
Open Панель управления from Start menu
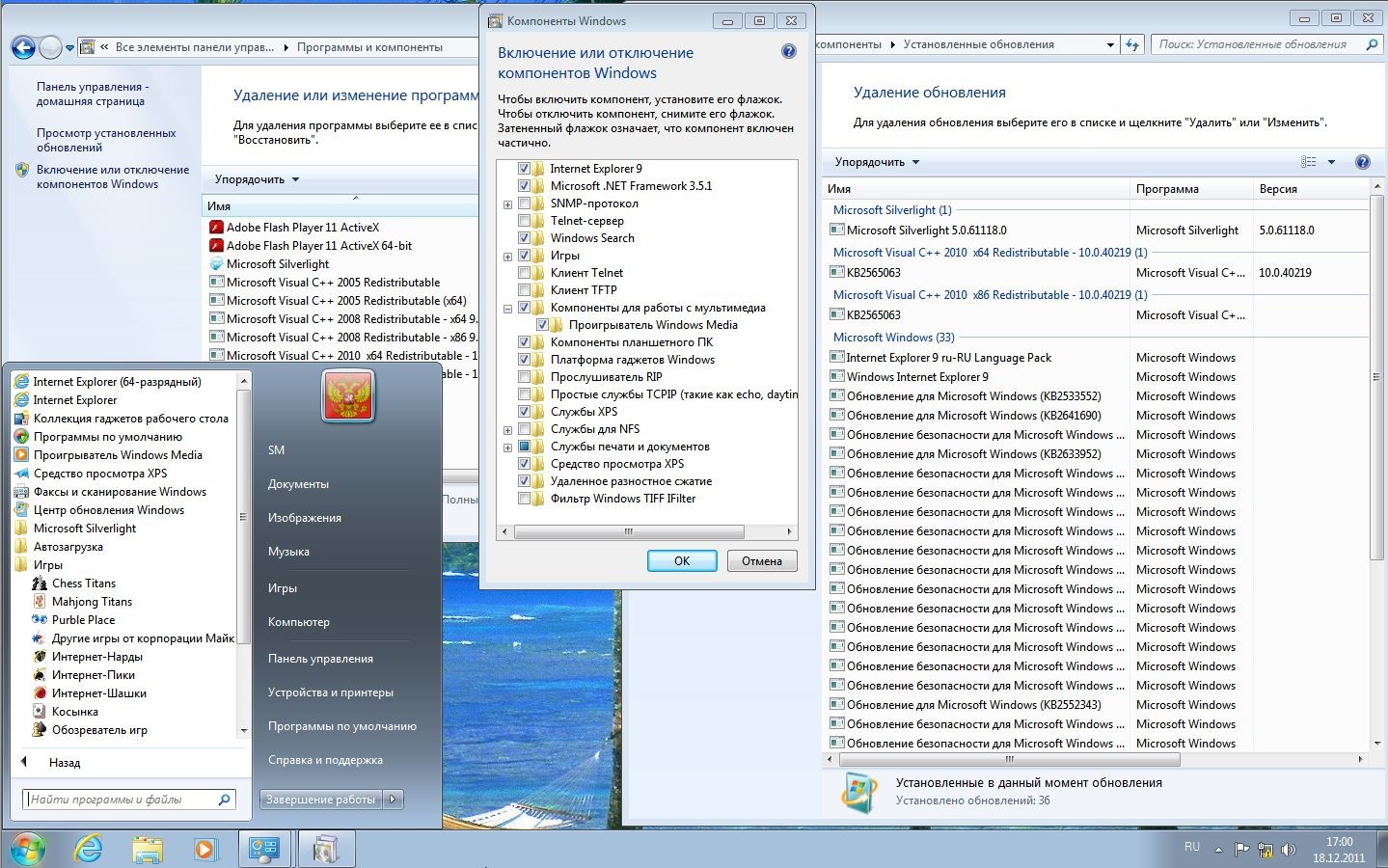point(320,659)
